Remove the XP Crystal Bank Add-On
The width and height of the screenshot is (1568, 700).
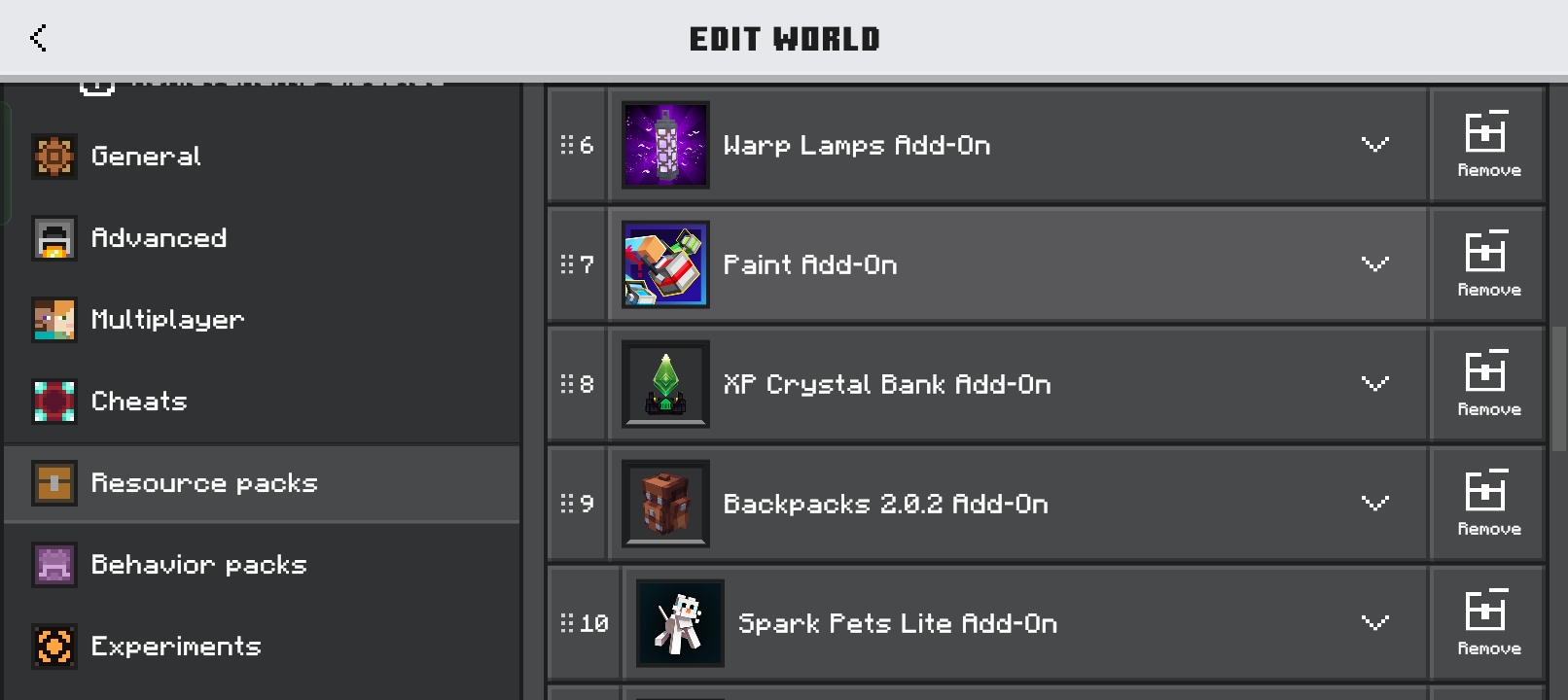tap(1487, 384)
